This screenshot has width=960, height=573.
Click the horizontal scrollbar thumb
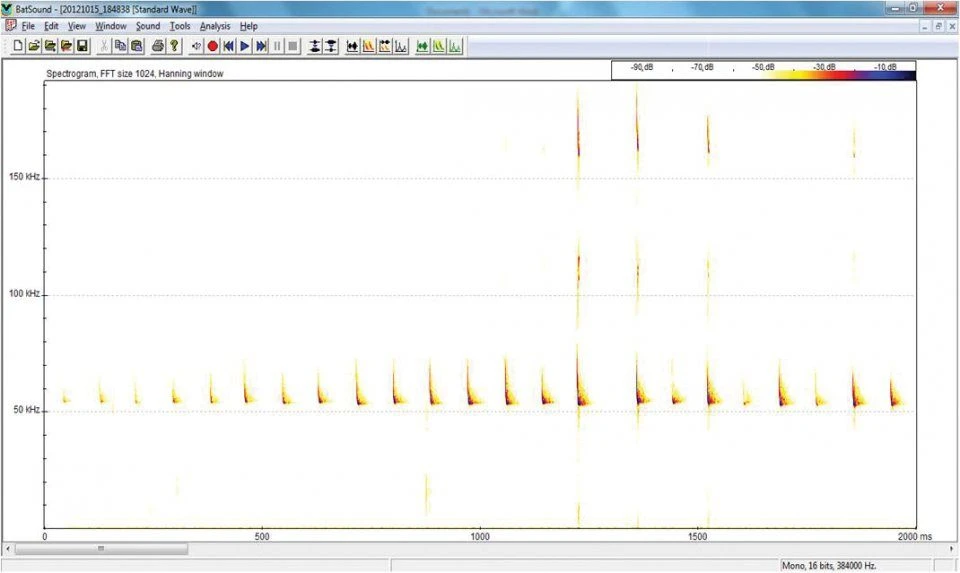point(101,549)
